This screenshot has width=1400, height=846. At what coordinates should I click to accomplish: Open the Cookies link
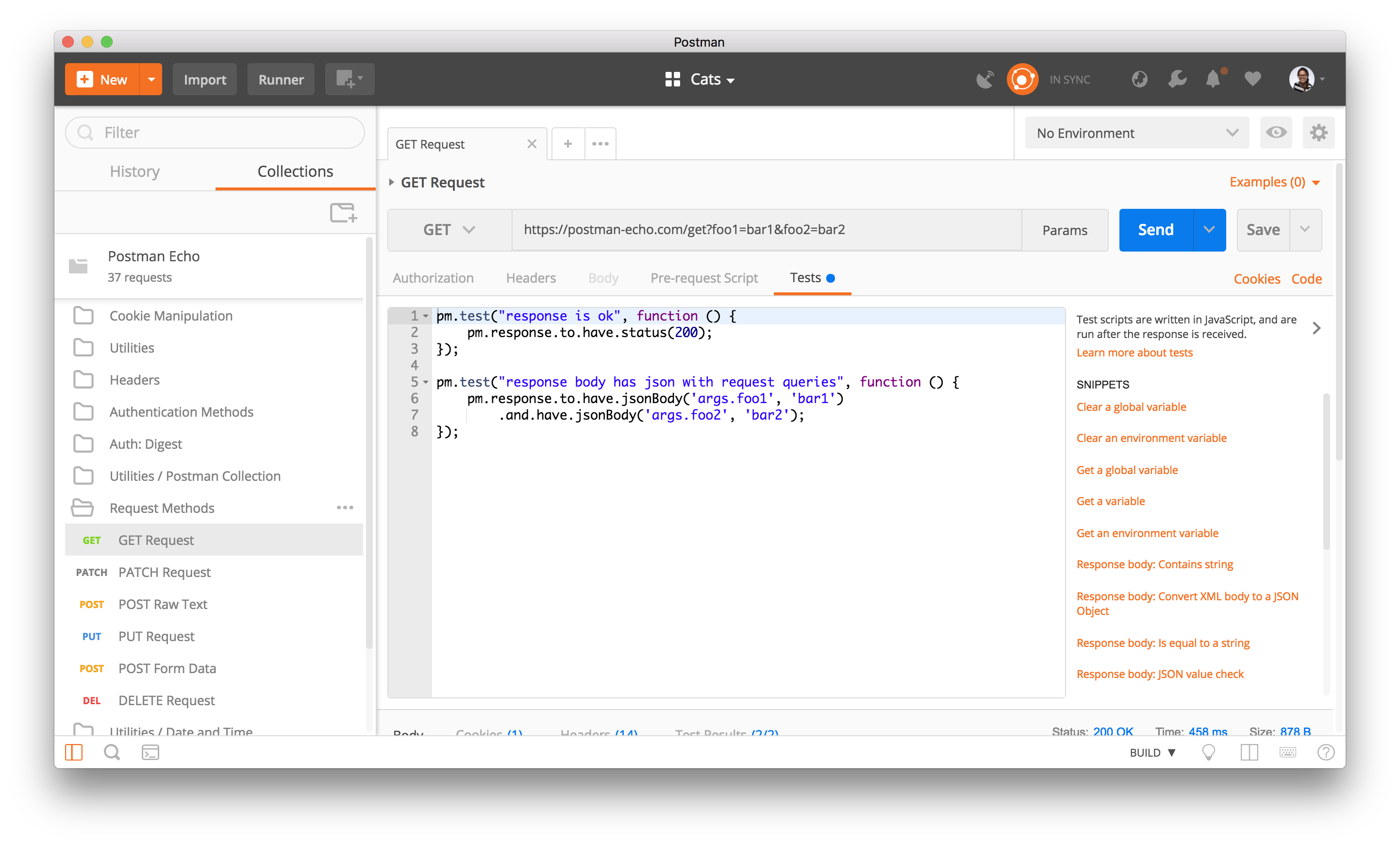1257,279
